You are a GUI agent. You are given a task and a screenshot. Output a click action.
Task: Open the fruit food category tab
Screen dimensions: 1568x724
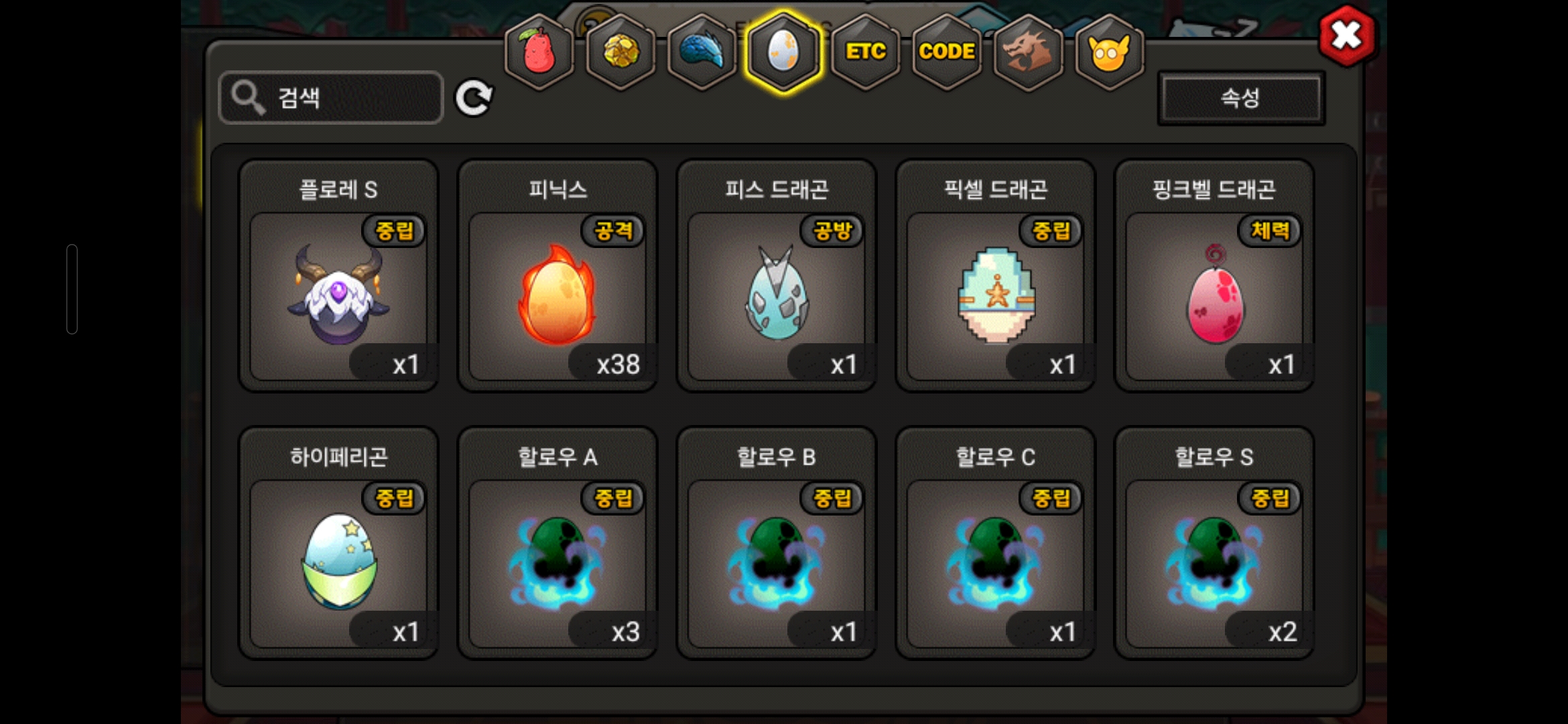click(x=539, y=52)
